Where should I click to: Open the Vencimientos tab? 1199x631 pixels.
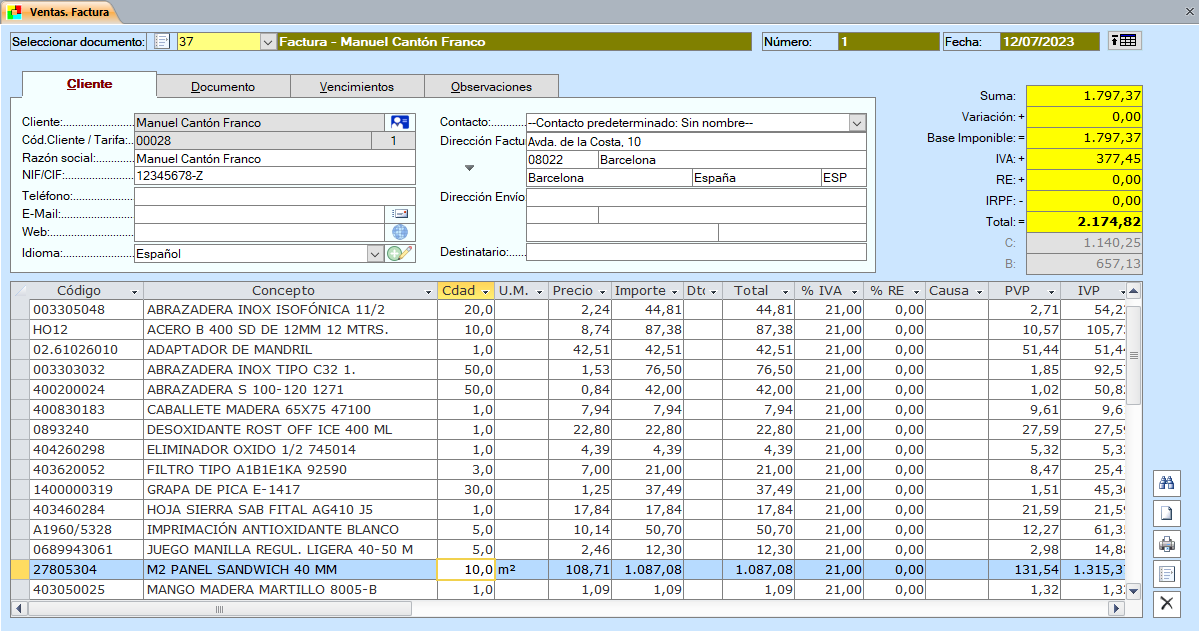(357, 87)
